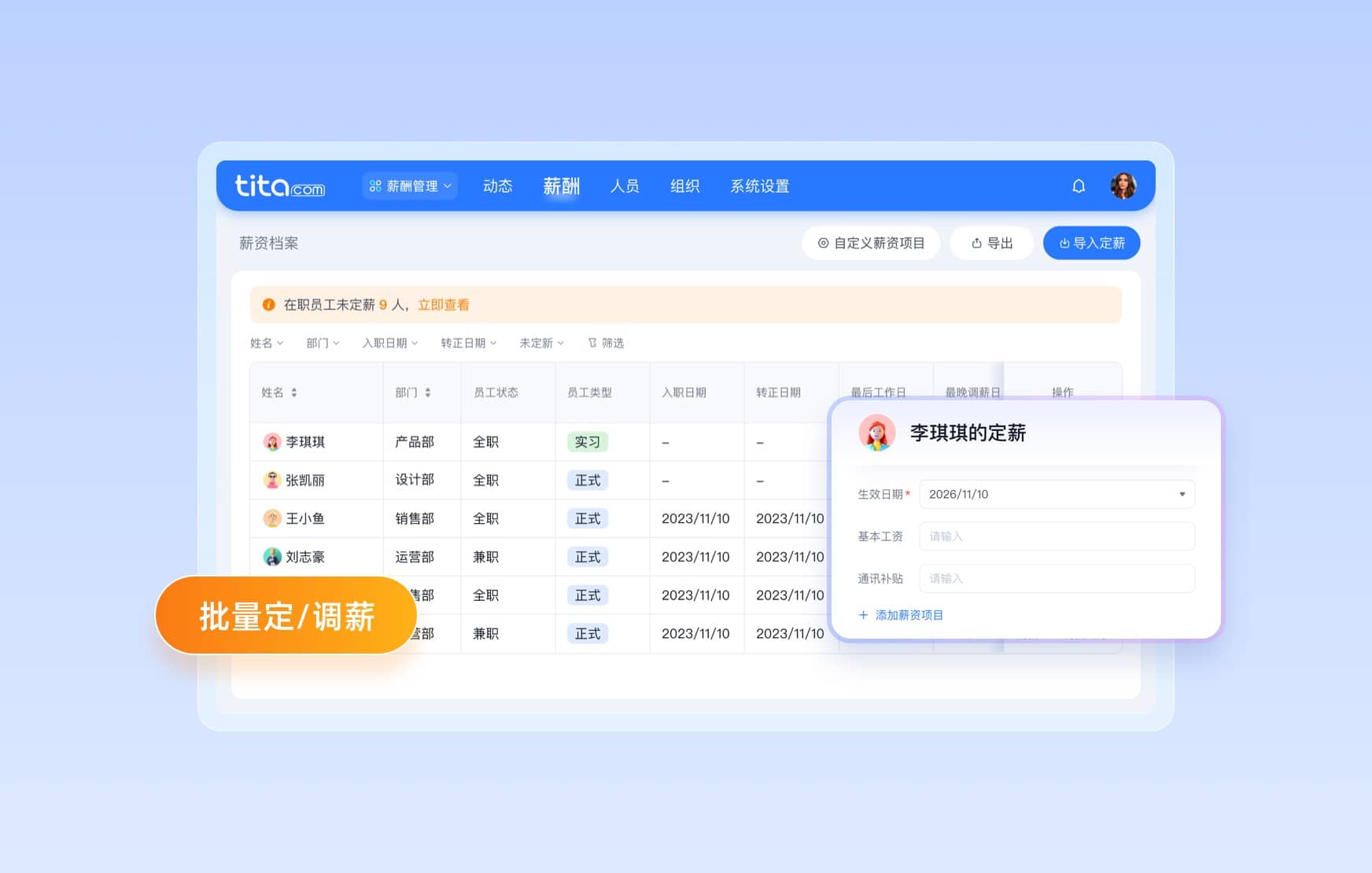The height and width of the screenshot is (873, 1372).
Task: Click Wang Xiaoyu's (王小鱼) row avatar
Action: [272, 518]
